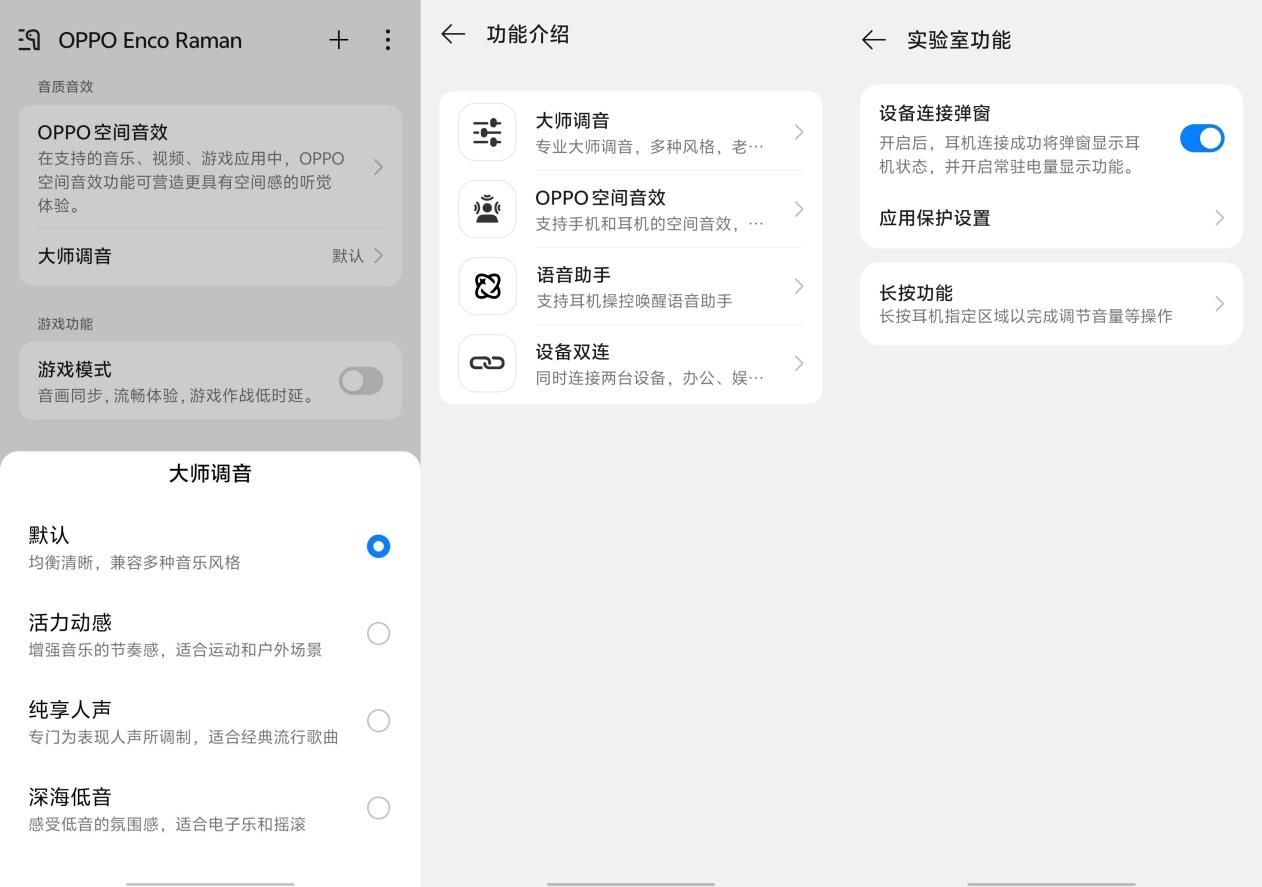Tap the description 均衡清晰，兼容多种音乐风格
Viewport: 1262px width, 887px height.
(x=135, y=563)
